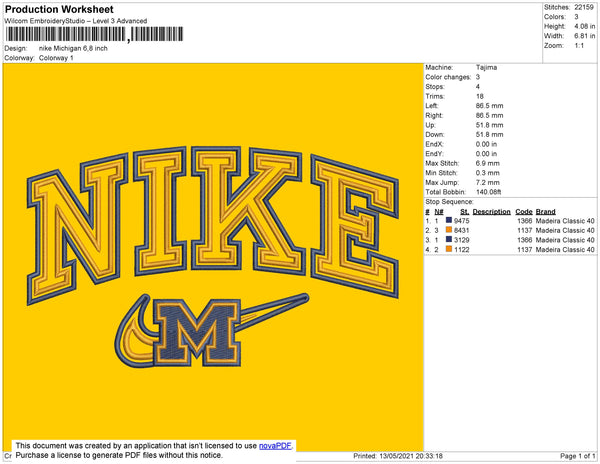
Task: Select the orange swatch next to 1122
Action: pyautogui.click(x=449, y=249)
